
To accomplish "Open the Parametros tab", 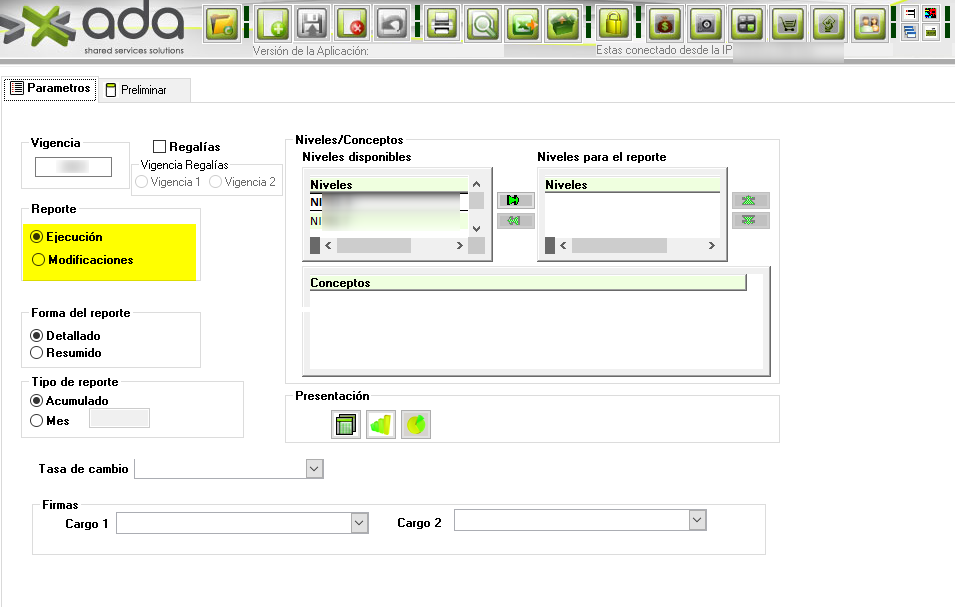I will tap(50, 88).
